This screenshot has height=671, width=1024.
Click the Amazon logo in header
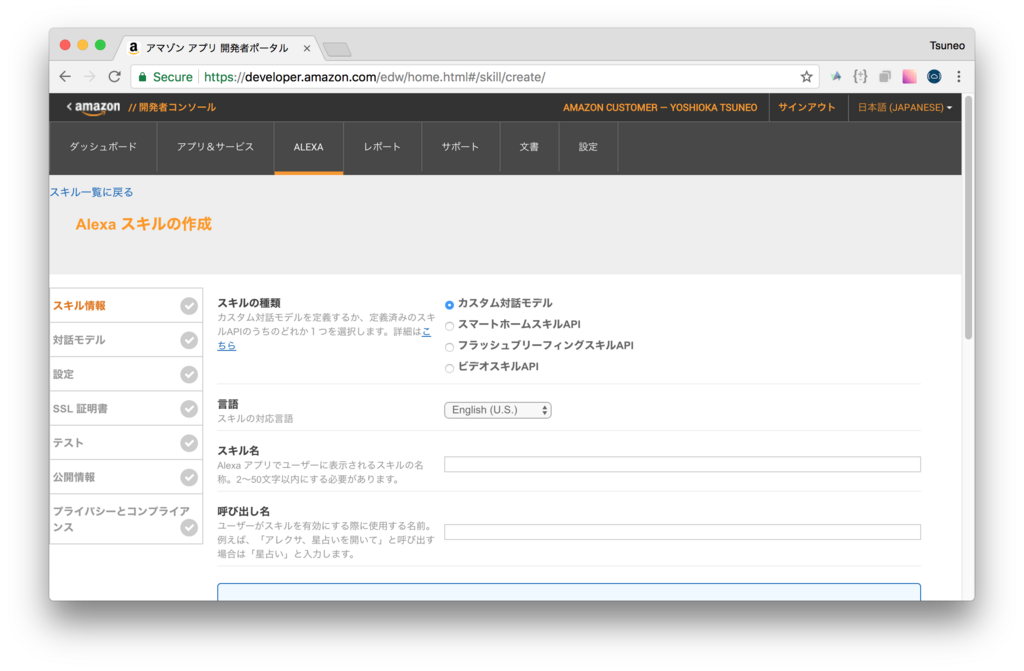(x=97, y=107)
